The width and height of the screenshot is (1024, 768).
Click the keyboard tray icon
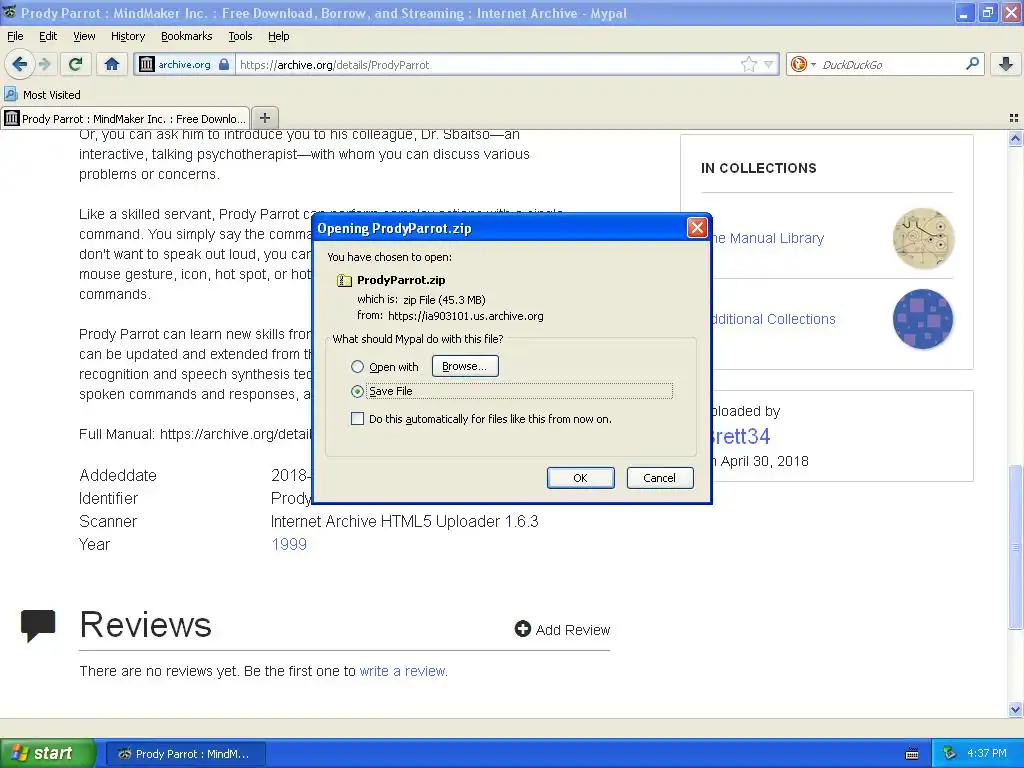[912, 754]
